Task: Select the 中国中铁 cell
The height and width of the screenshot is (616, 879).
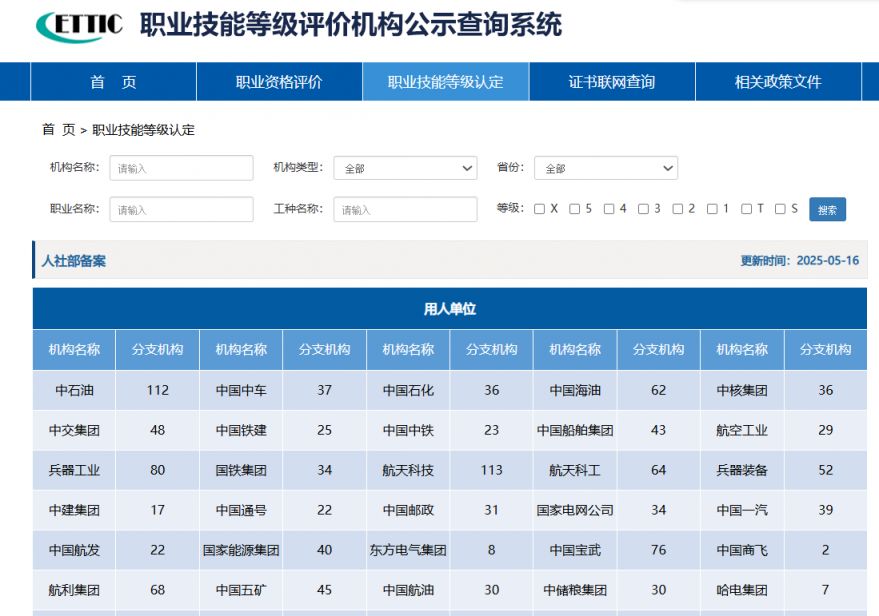Action: click(x=408, y=430)
